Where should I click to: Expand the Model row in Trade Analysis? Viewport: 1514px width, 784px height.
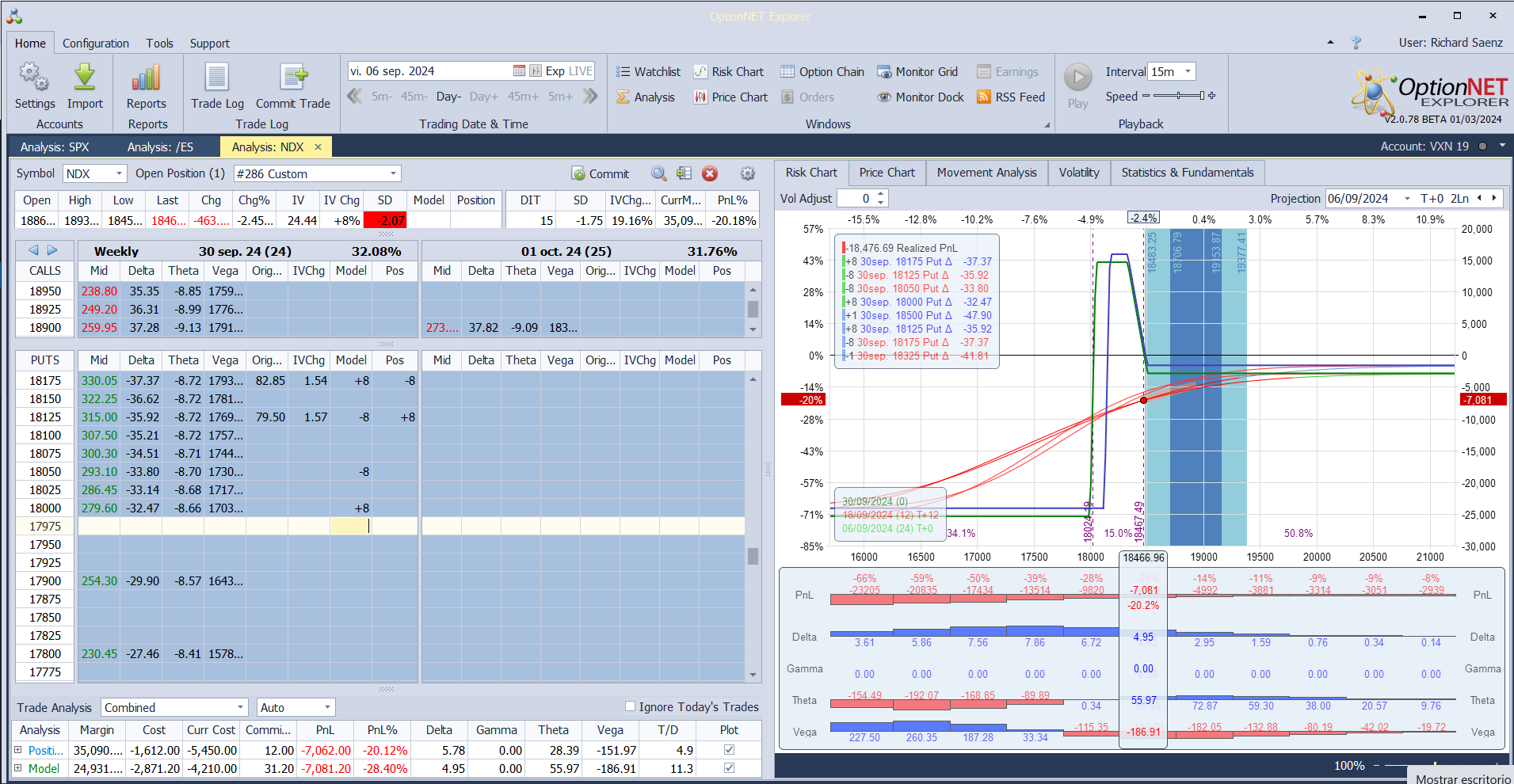click(x=18, y=768)
